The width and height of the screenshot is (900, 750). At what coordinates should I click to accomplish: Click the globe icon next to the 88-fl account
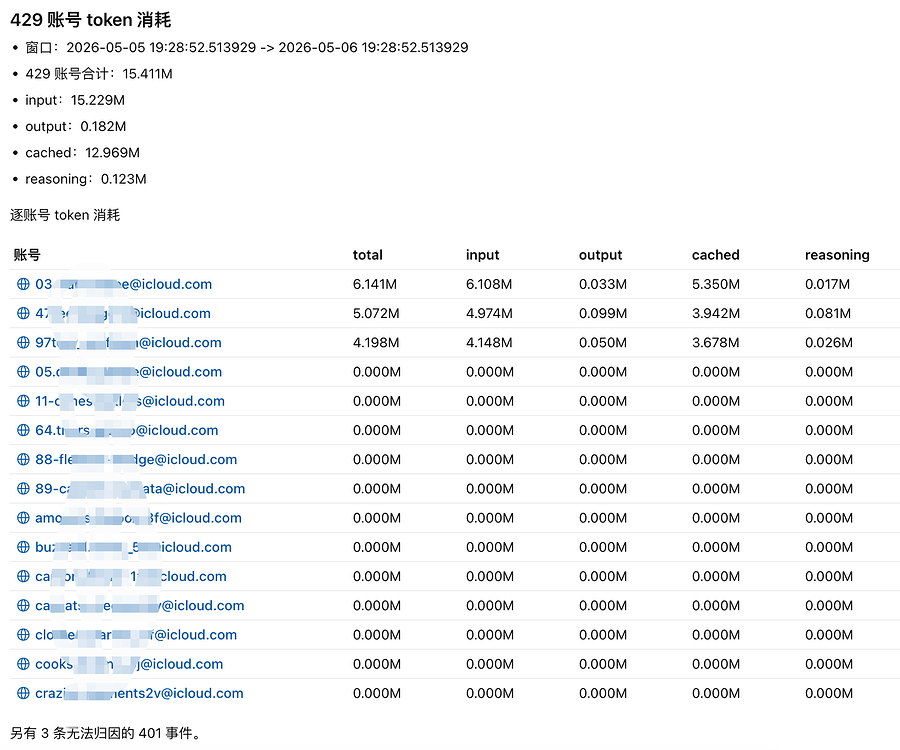tap(23, 460)
